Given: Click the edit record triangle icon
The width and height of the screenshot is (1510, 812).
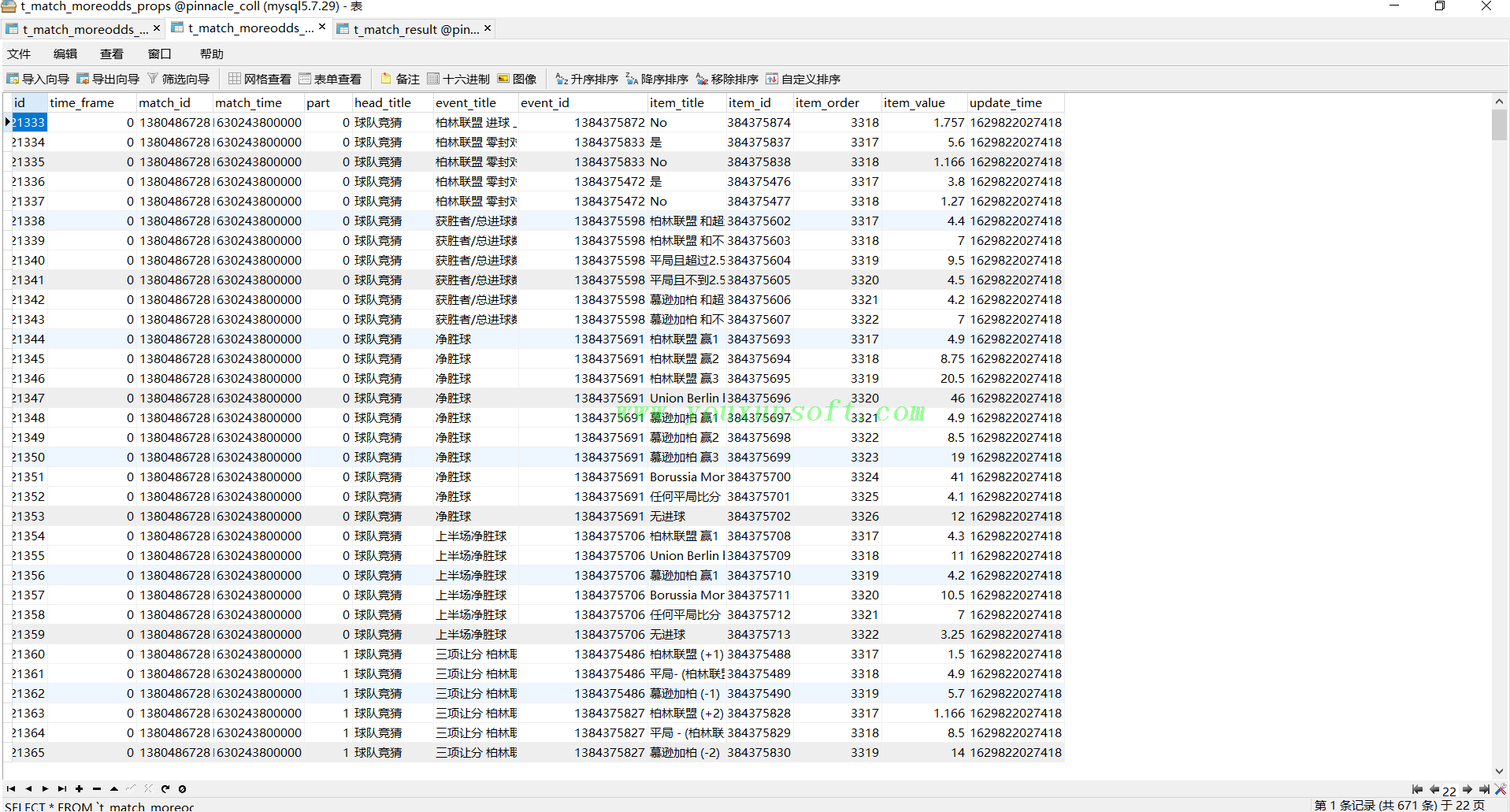Looking at the screenshot, I should (x=114, y=788).
